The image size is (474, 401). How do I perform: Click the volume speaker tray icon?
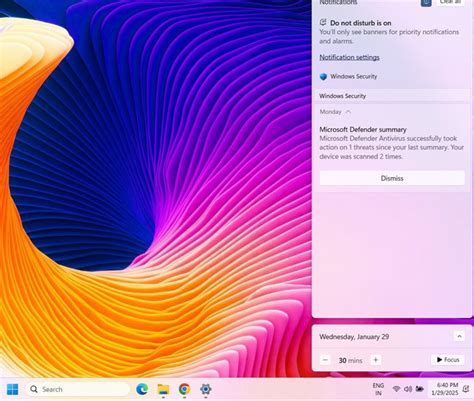[408, 389]
